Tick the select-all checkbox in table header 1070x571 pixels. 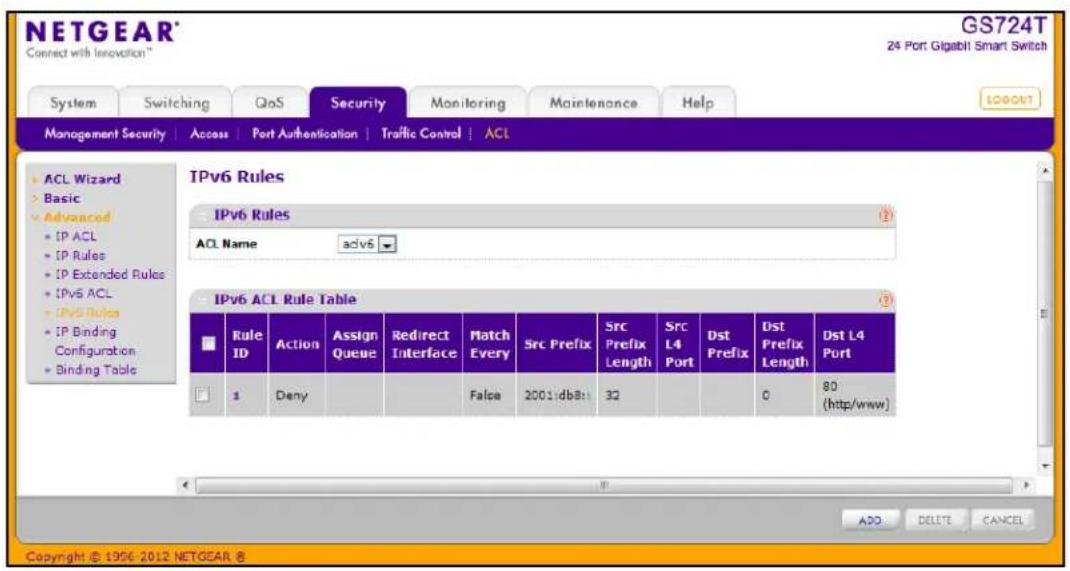208,344
